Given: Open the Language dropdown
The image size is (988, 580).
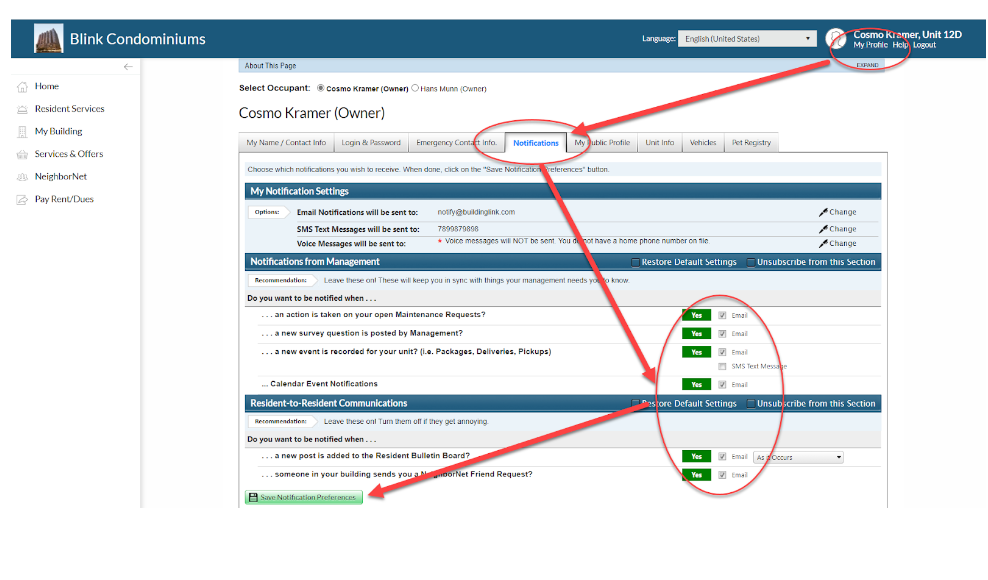Looking at the screenshot, I should pos(747,38).
